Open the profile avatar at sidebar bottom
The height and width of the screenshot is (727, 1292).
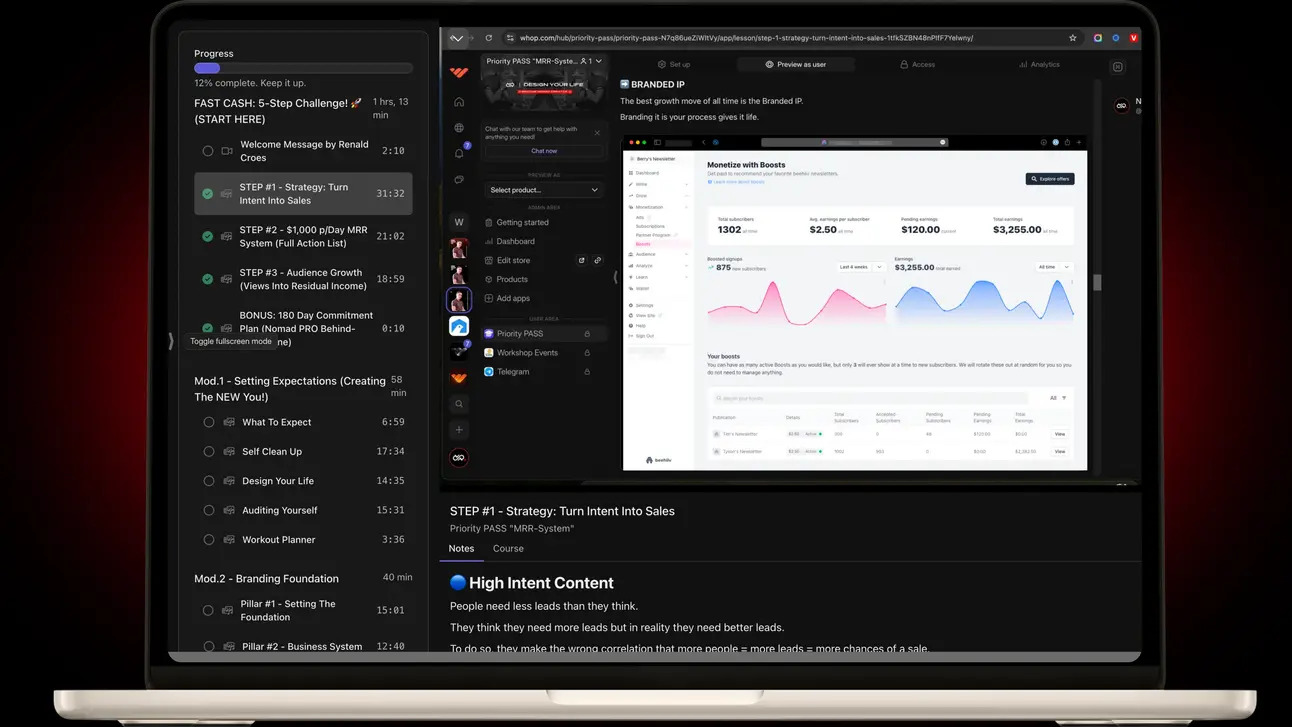tap(459, 458)
